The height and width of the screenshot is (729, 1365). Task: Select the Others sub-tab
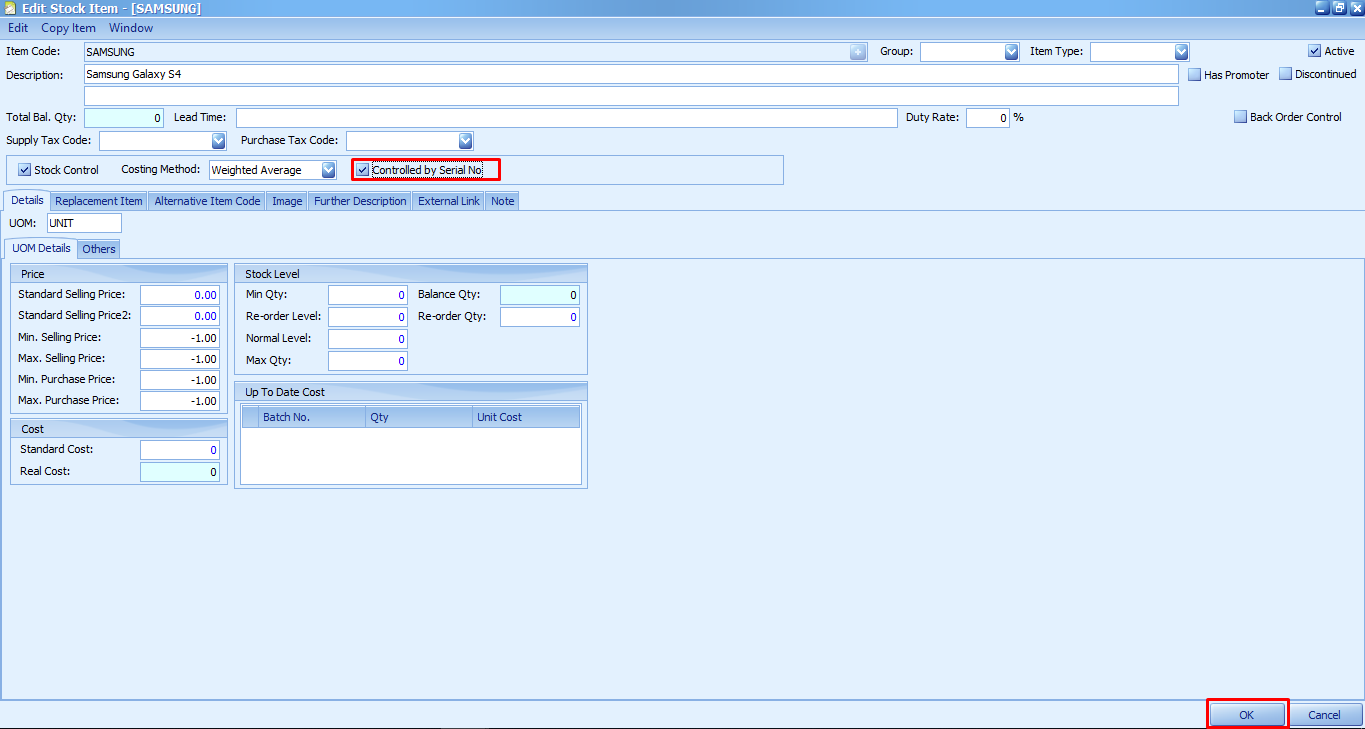(99, 249)
